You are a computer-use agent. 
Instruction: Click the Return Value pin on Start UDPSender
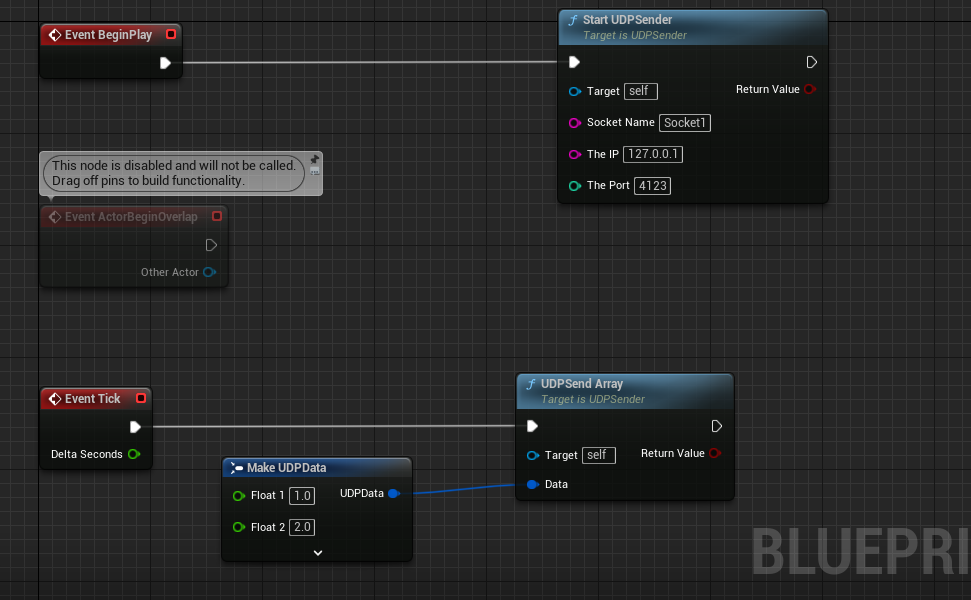(x=808, y=89)
